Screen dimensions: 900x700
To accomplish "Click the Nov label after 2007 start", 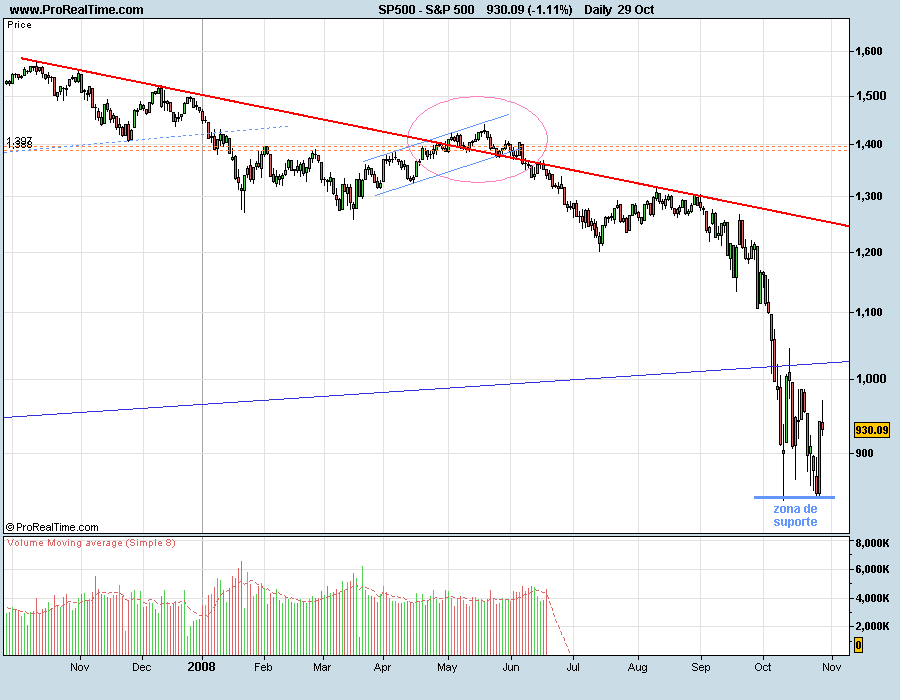I will pyautogui.click(x=79, y=667).
